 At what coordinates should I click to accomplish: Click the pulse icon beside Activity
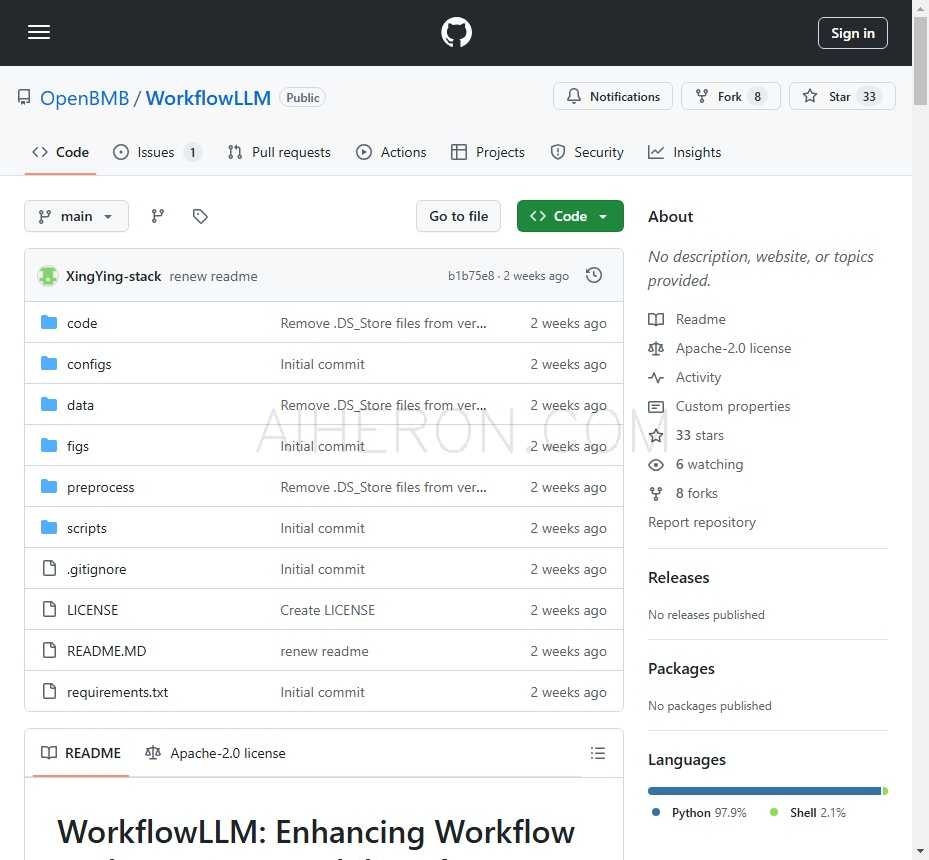[656, 377]
